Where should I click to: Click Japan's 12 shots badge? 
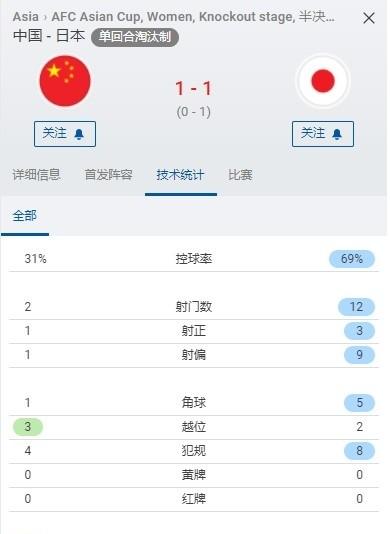click(356, 307)
